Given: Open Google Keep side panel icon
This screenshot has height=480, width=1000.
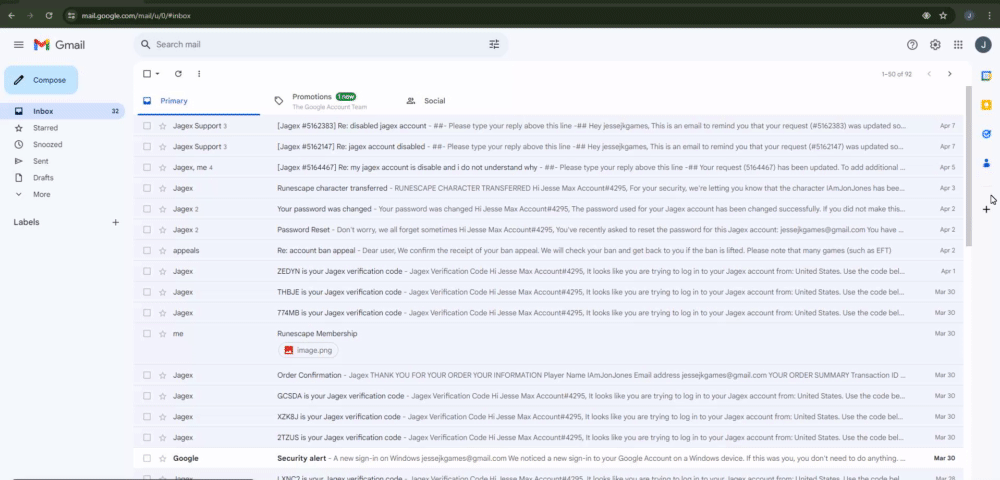Looking at the screenshot, I should (986, 105).
